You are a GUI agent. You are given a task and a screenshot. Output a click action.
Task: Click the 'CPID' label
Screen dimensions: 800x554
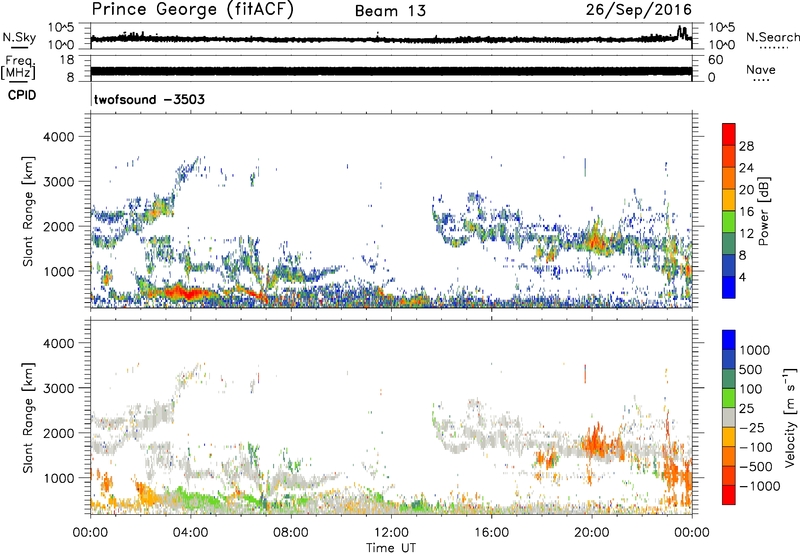22,95
